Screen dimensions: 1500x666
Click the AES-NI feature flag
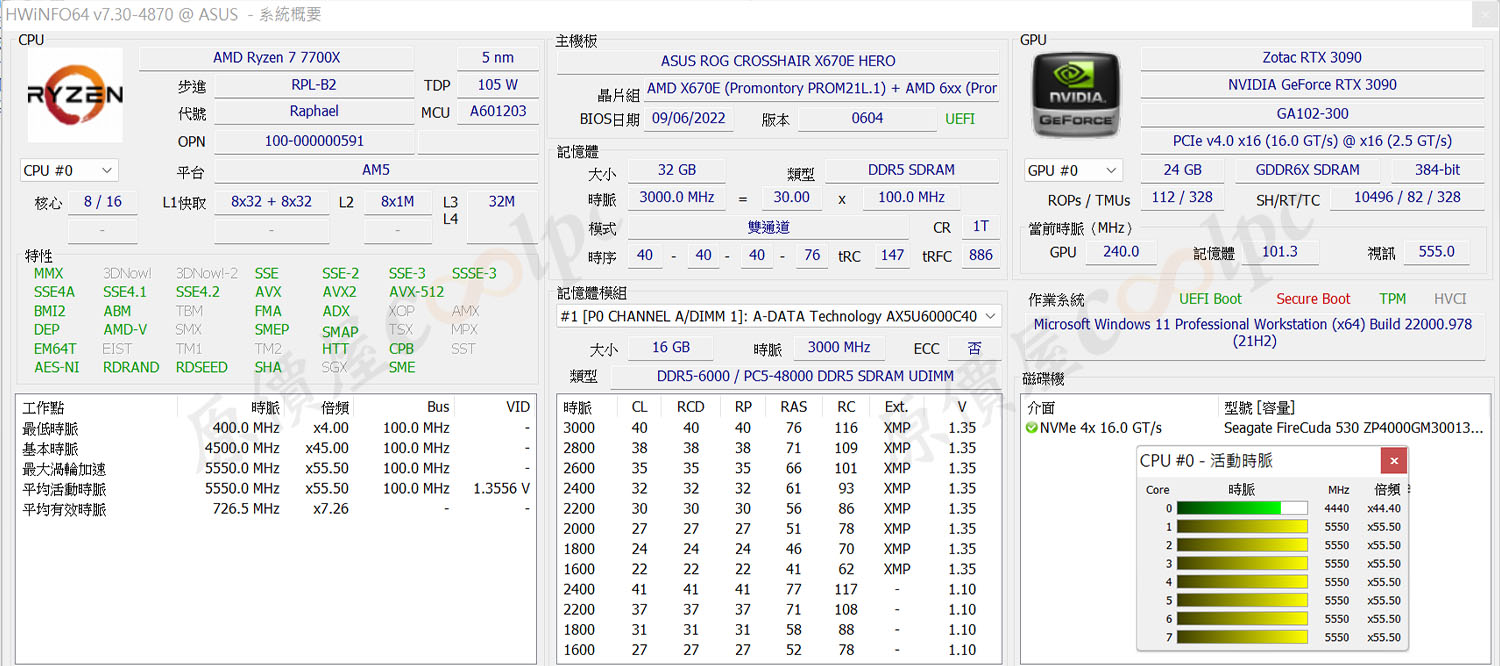[x=56, y=367]
